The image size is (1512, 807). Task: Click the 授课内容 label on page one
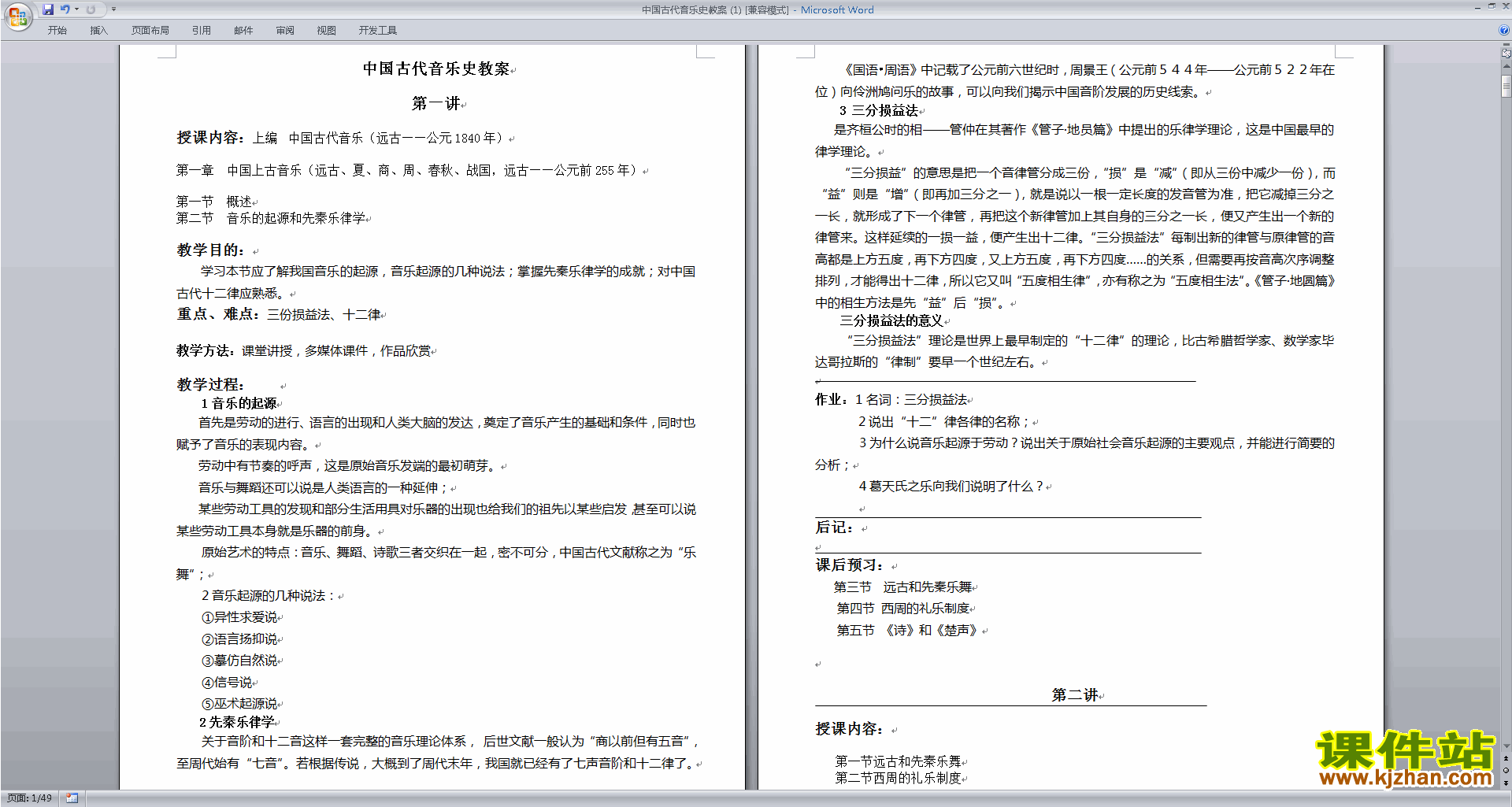[210, 138]
